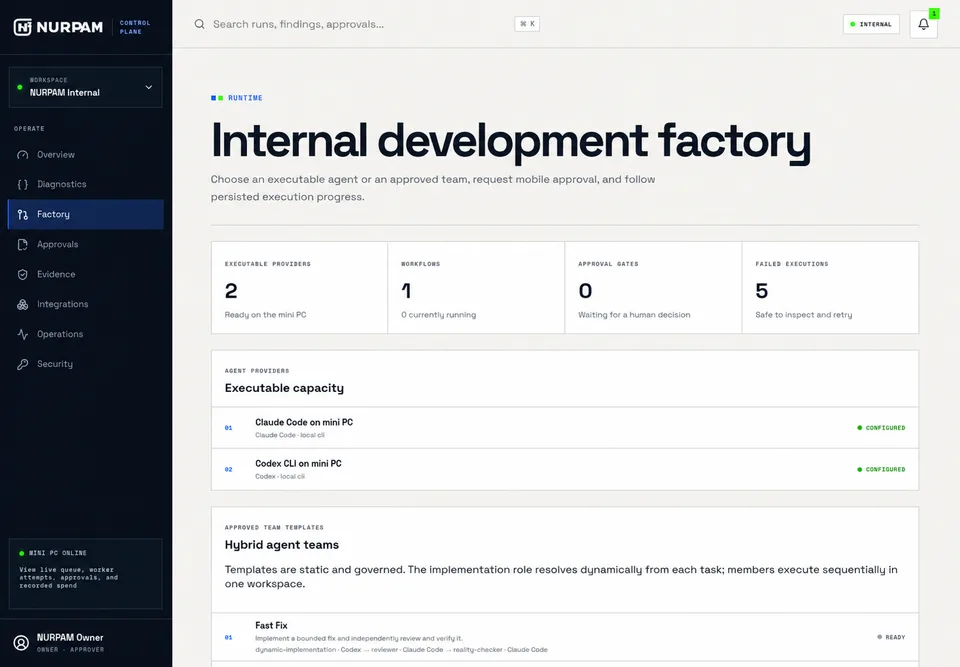Click the Approvals document icon

(23, 244)
